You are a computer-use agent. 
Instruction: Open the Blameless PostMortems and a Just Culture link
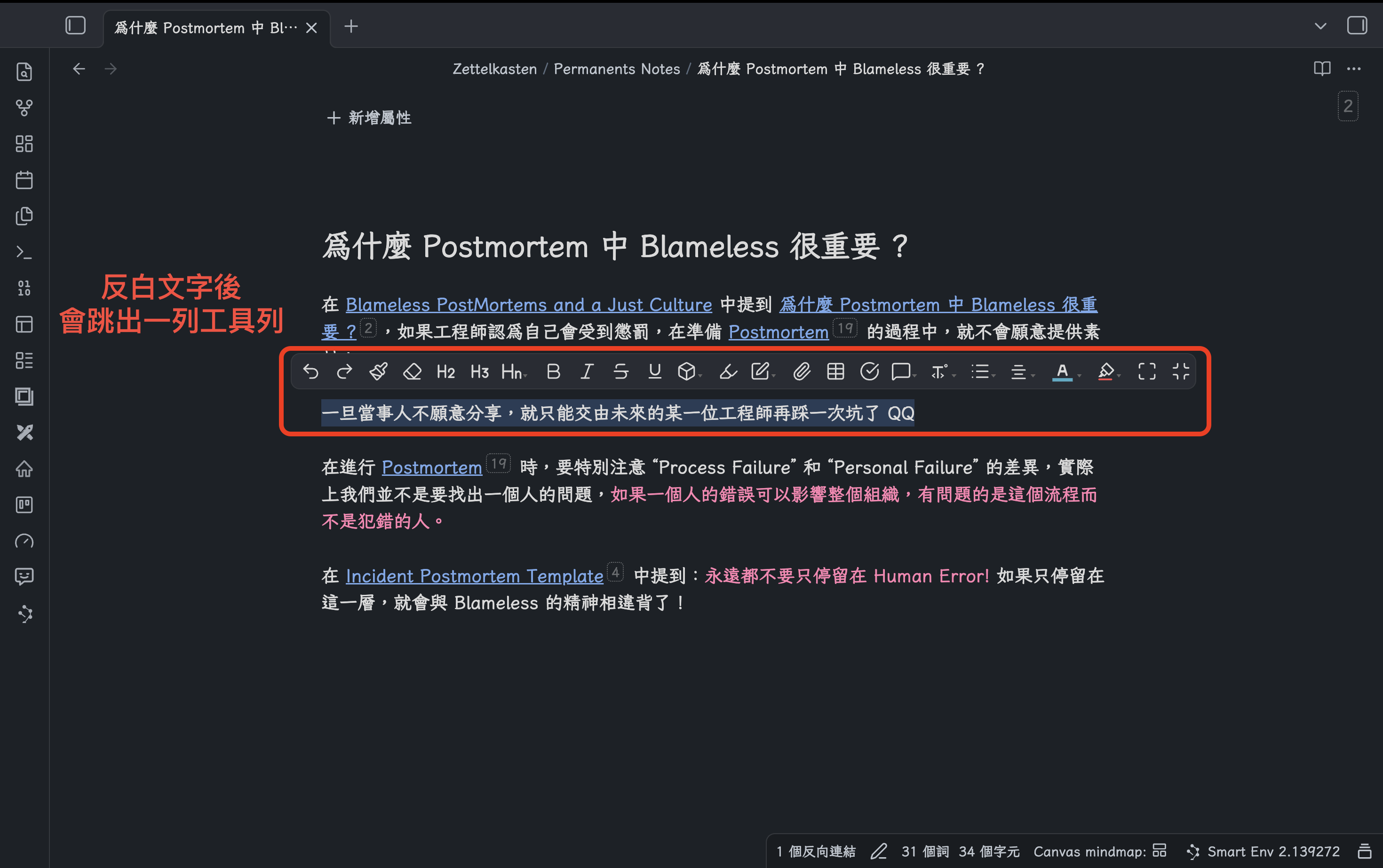528,304
